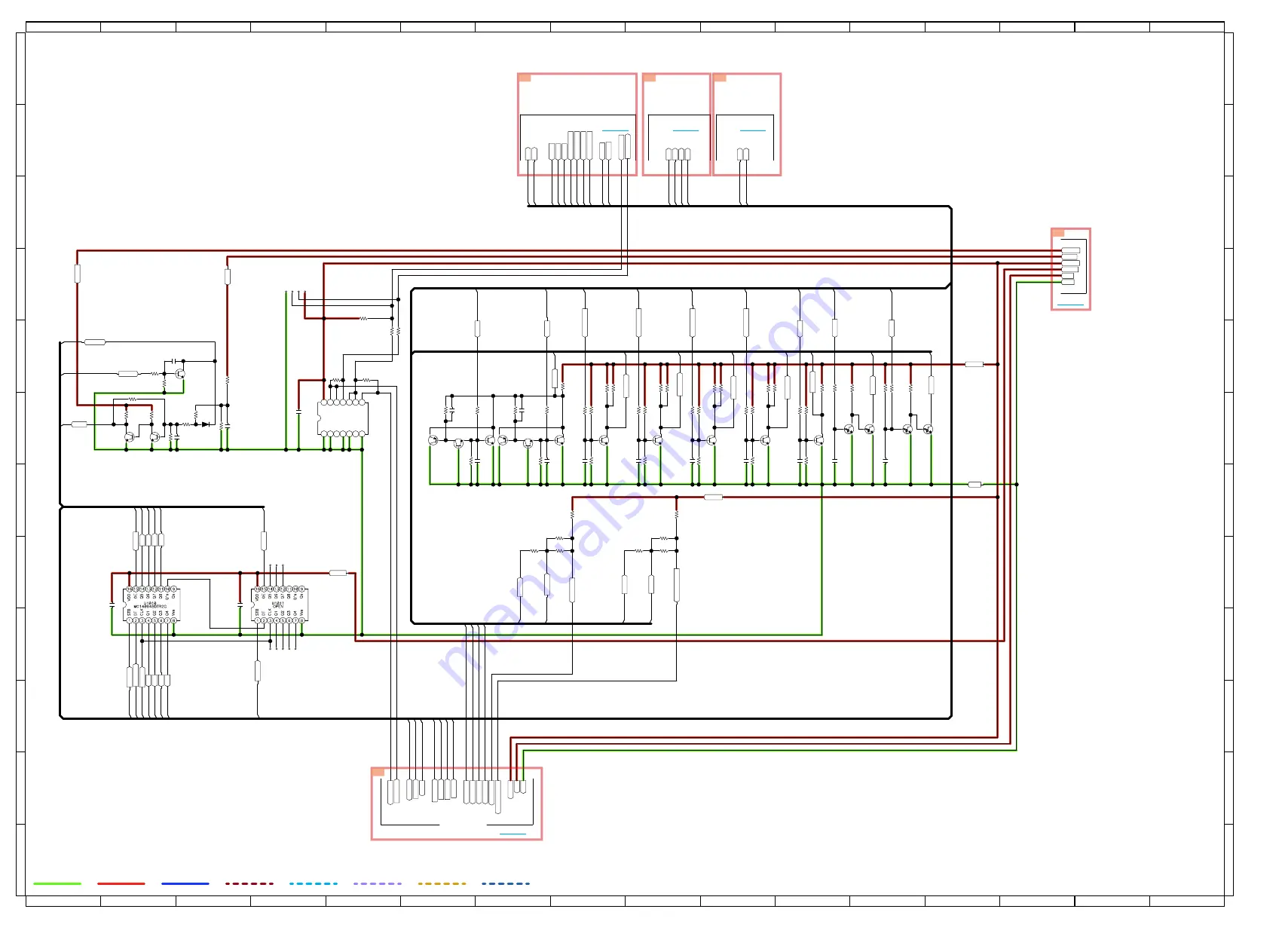The image size is (1282, 952).
Task: Click pin 1 of the U1011 chip
Action: tap(257, 620)
